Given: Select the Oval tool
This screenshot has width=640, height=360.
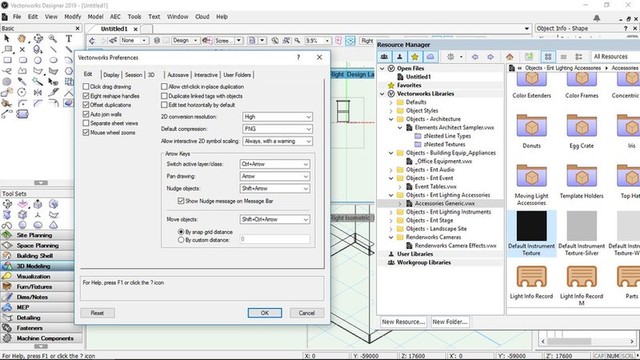Looking at the screenshot, I should coord(53,60).
